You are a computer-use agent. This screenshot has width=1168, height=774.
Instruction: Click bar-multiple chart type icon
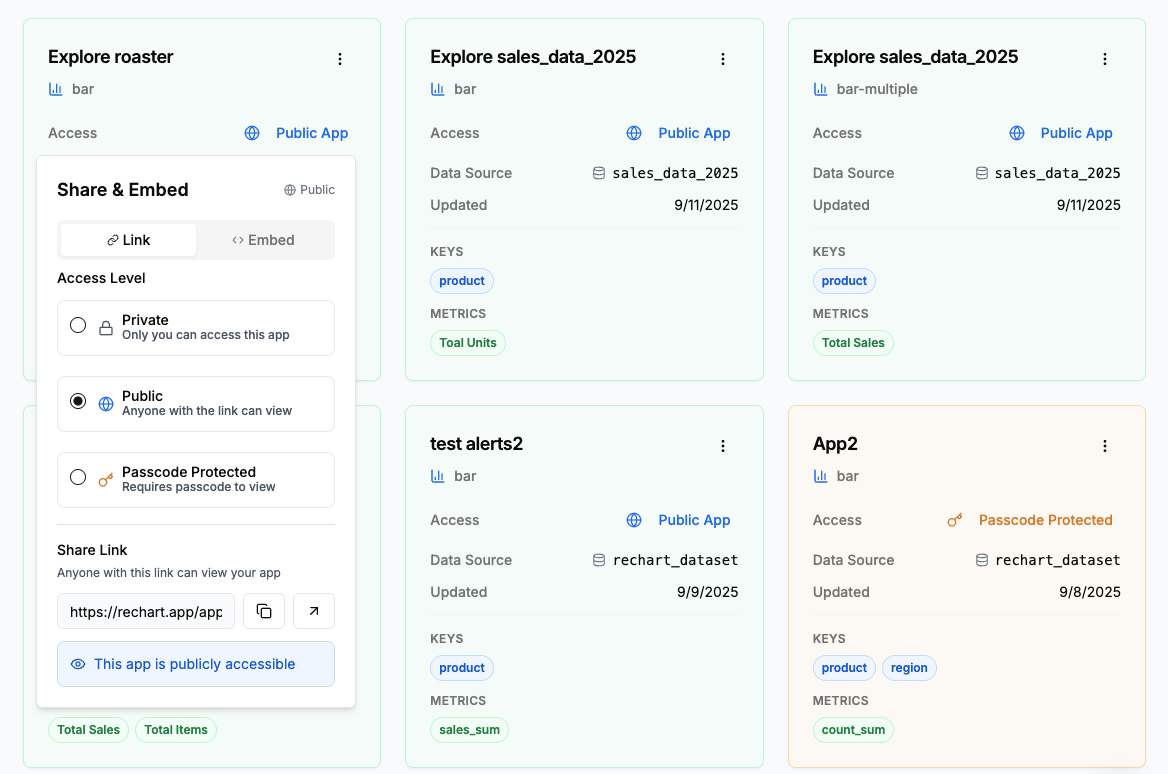coord(821,89)
